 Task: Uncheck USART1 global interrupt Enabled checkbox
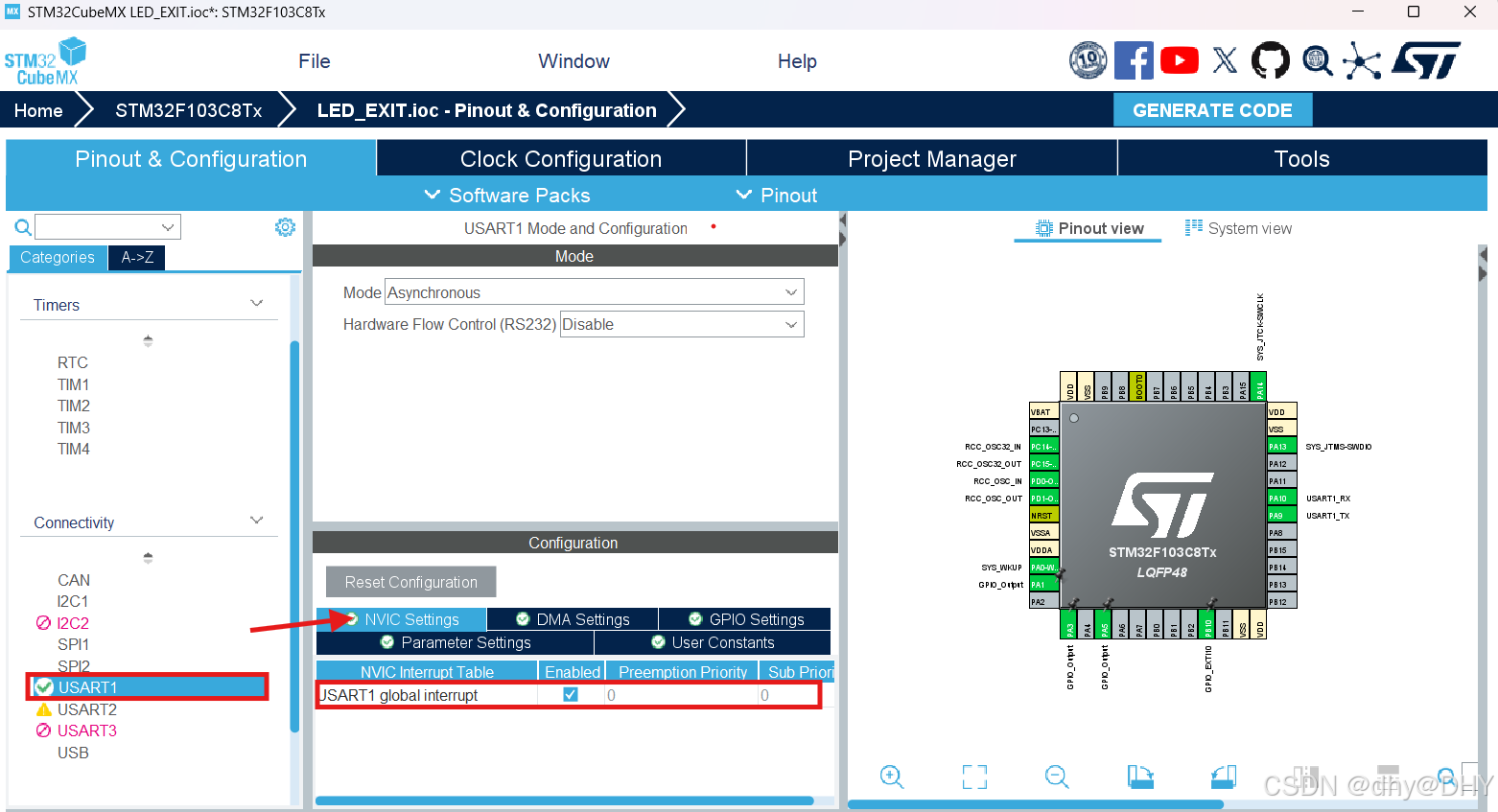pos(571,694)
